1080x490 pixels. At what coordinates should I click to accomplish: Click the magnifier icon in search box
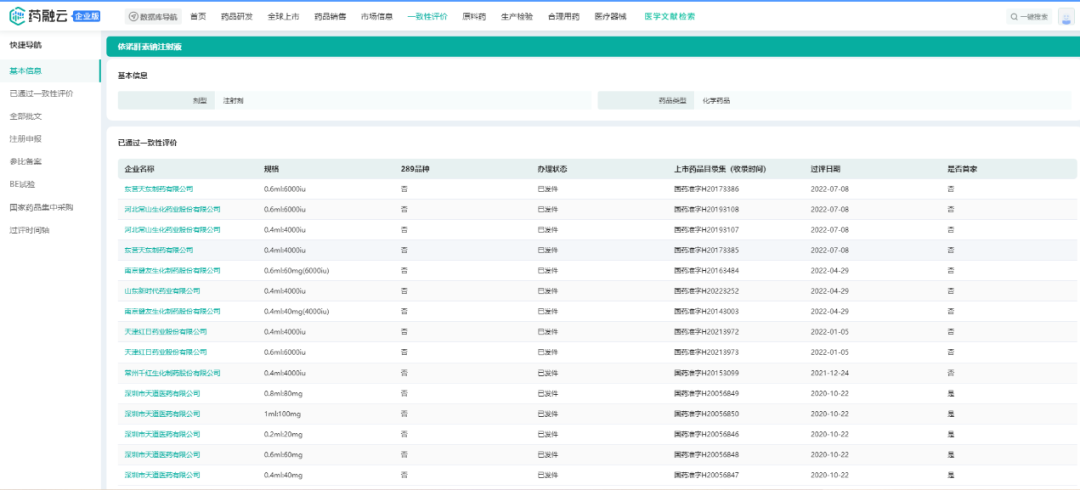point(1015,17)
